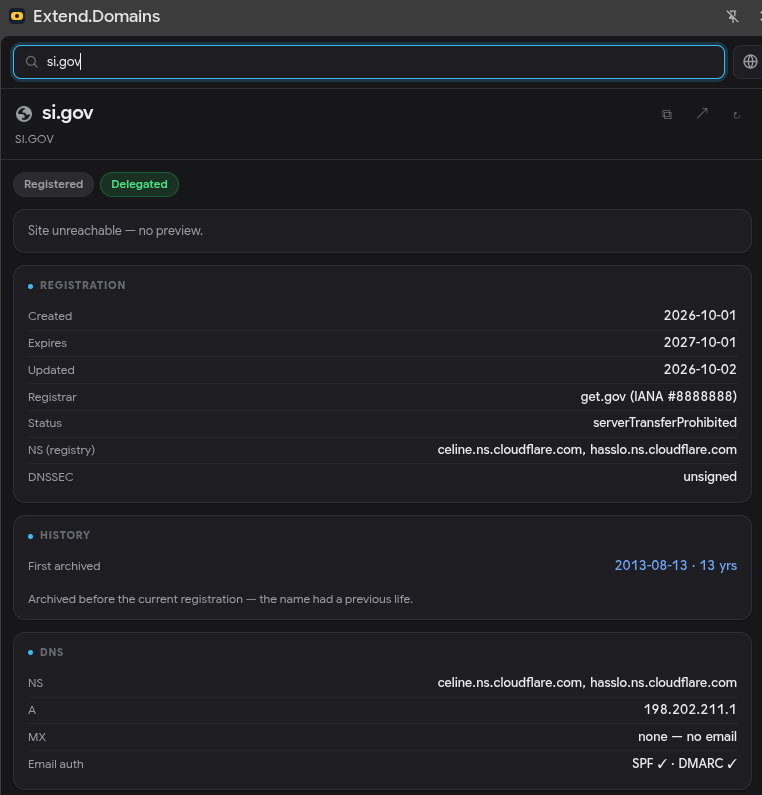The width and height of the screenshot is (762, 795).
Task: Select the registrar get.gov (IANA #8888888)
Action: click(658, 396)
